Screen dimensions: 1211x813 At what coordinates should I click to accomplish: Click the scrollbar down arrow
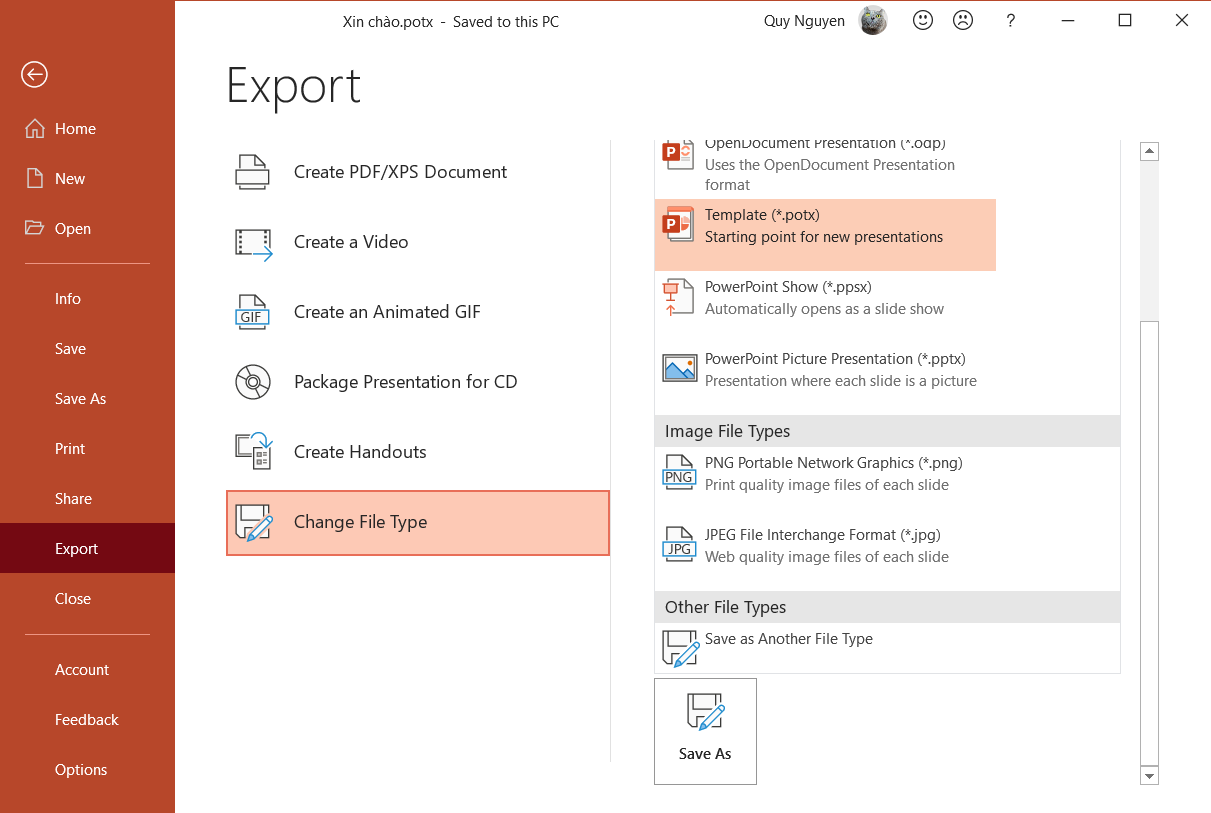[x=1149, y=775]
